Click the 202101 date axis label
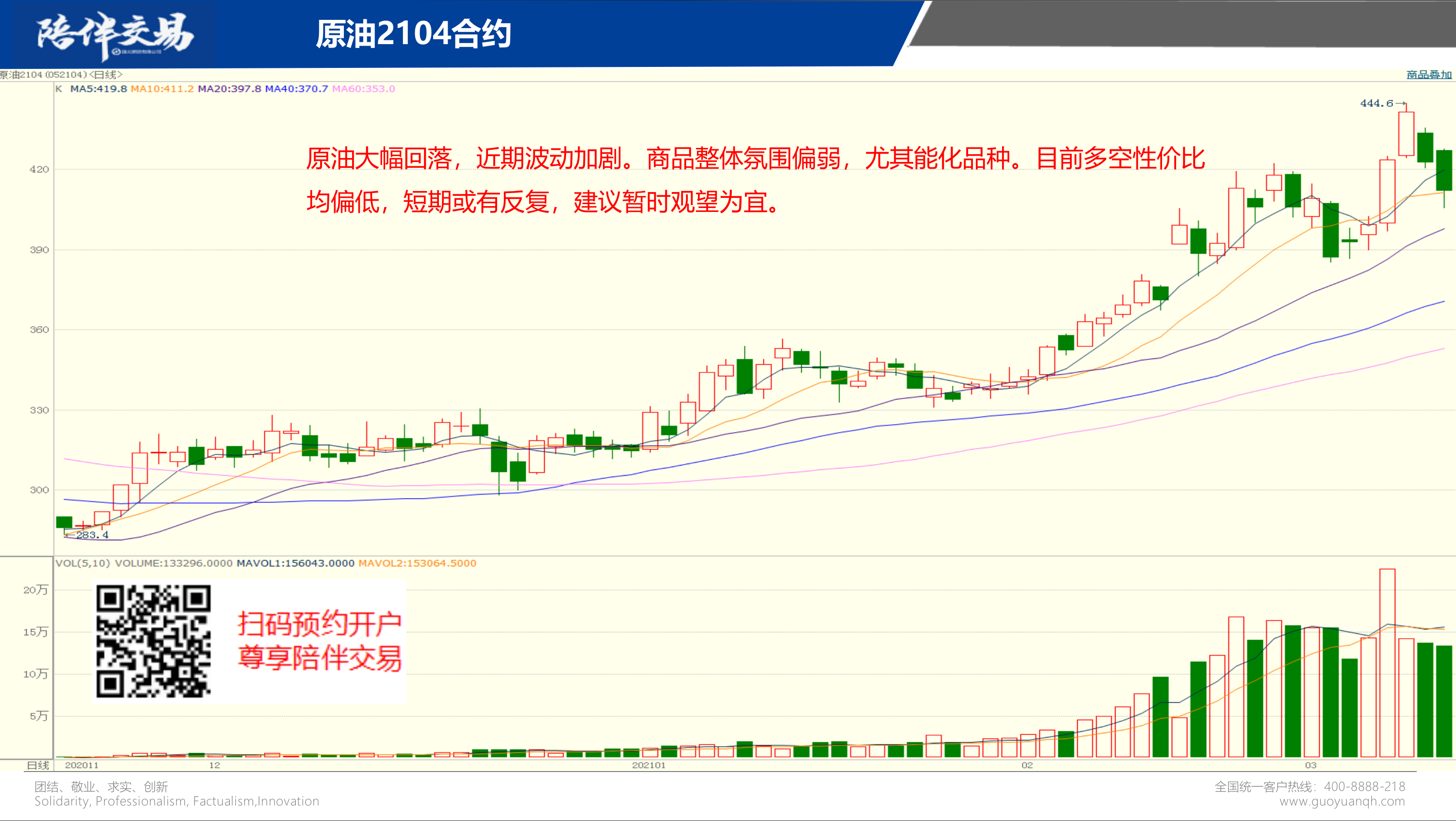Image resolution: width=1456 pixels, height=821 pixels. pyautogui.click(x=648, y=765)
